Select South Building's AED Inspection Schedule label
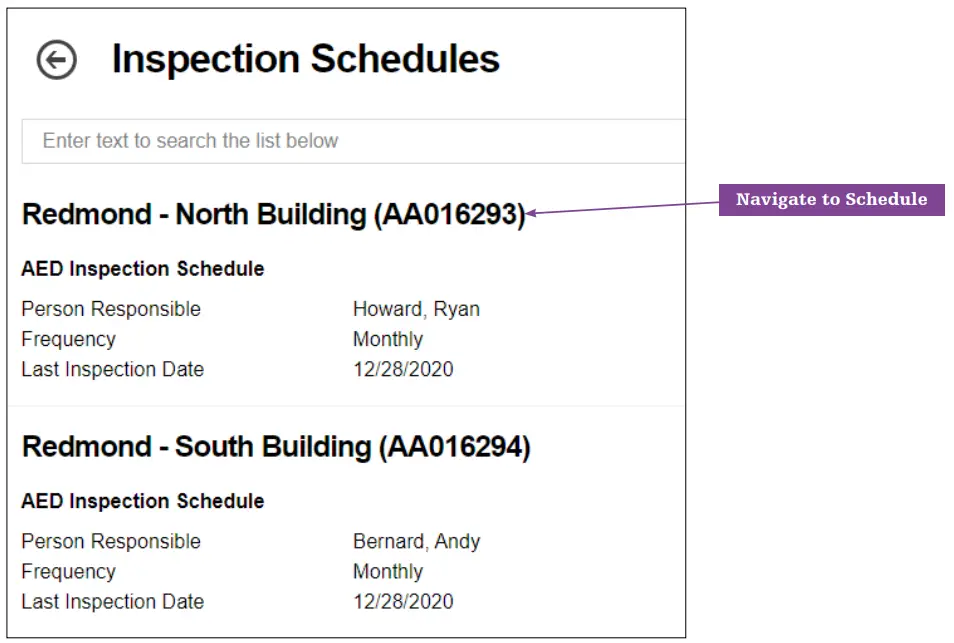This screenshot has width=954, height=643. 142,501
